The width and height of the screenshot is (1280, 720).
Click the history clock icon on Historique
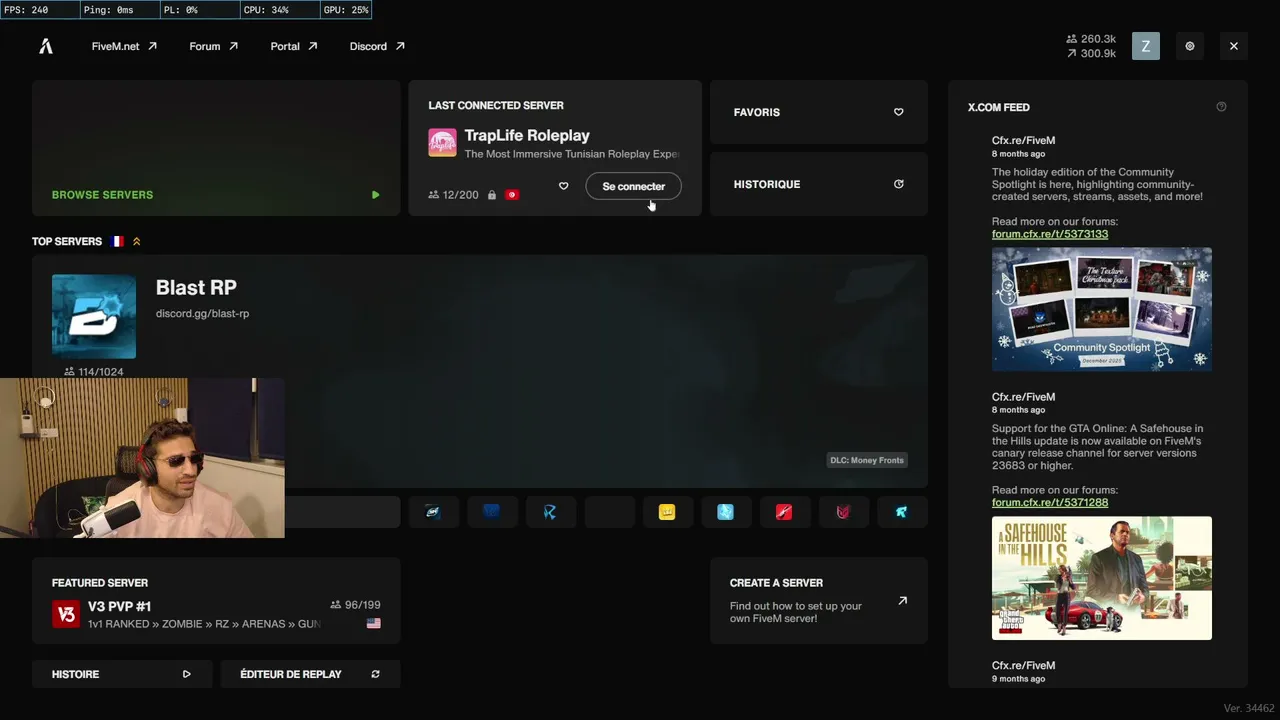coord(898,184)
